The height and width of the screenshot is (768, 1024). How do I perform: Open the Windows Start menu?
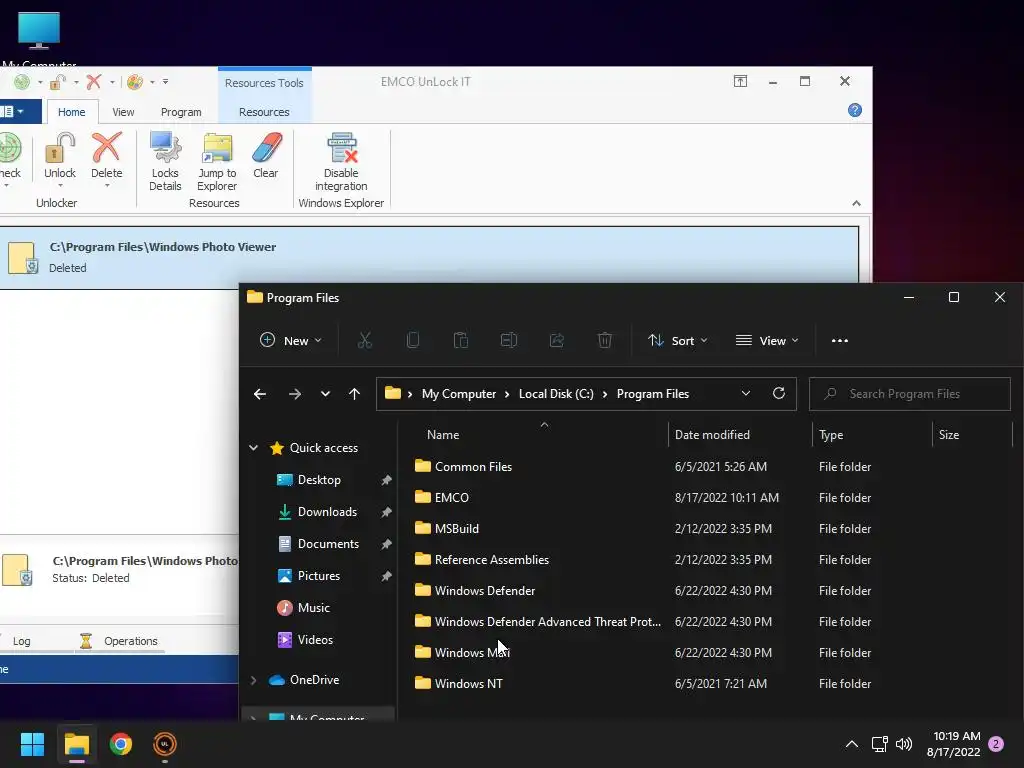click(x=32, y=744)
